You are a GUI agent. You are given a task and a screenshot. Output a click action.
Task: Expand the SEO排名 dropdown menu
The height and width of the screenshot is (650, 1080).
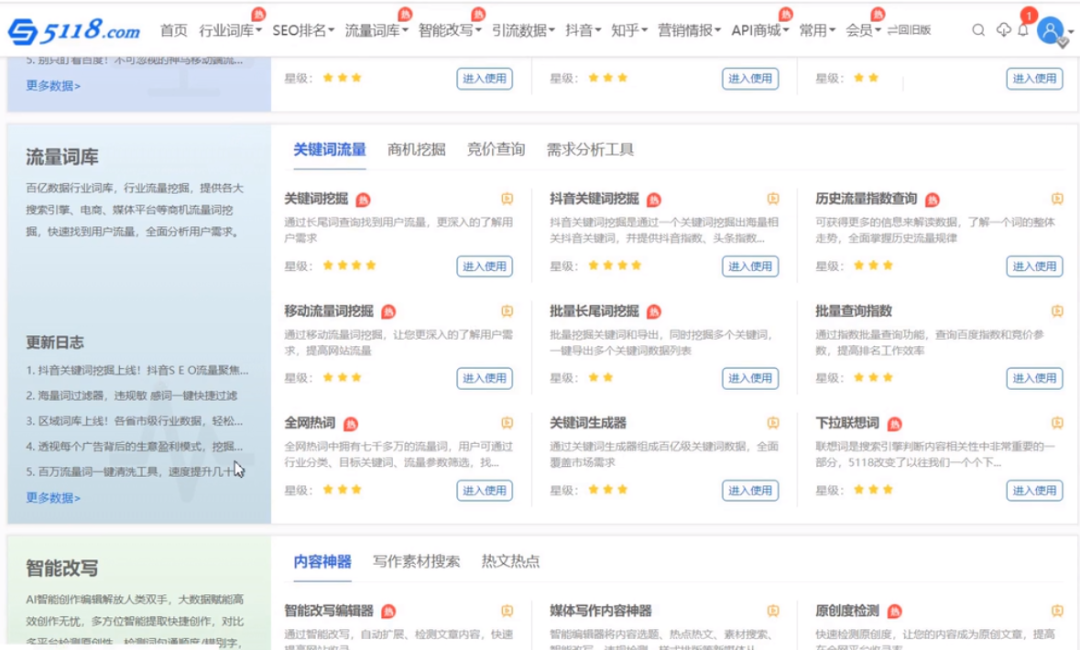tap(303, 30)
